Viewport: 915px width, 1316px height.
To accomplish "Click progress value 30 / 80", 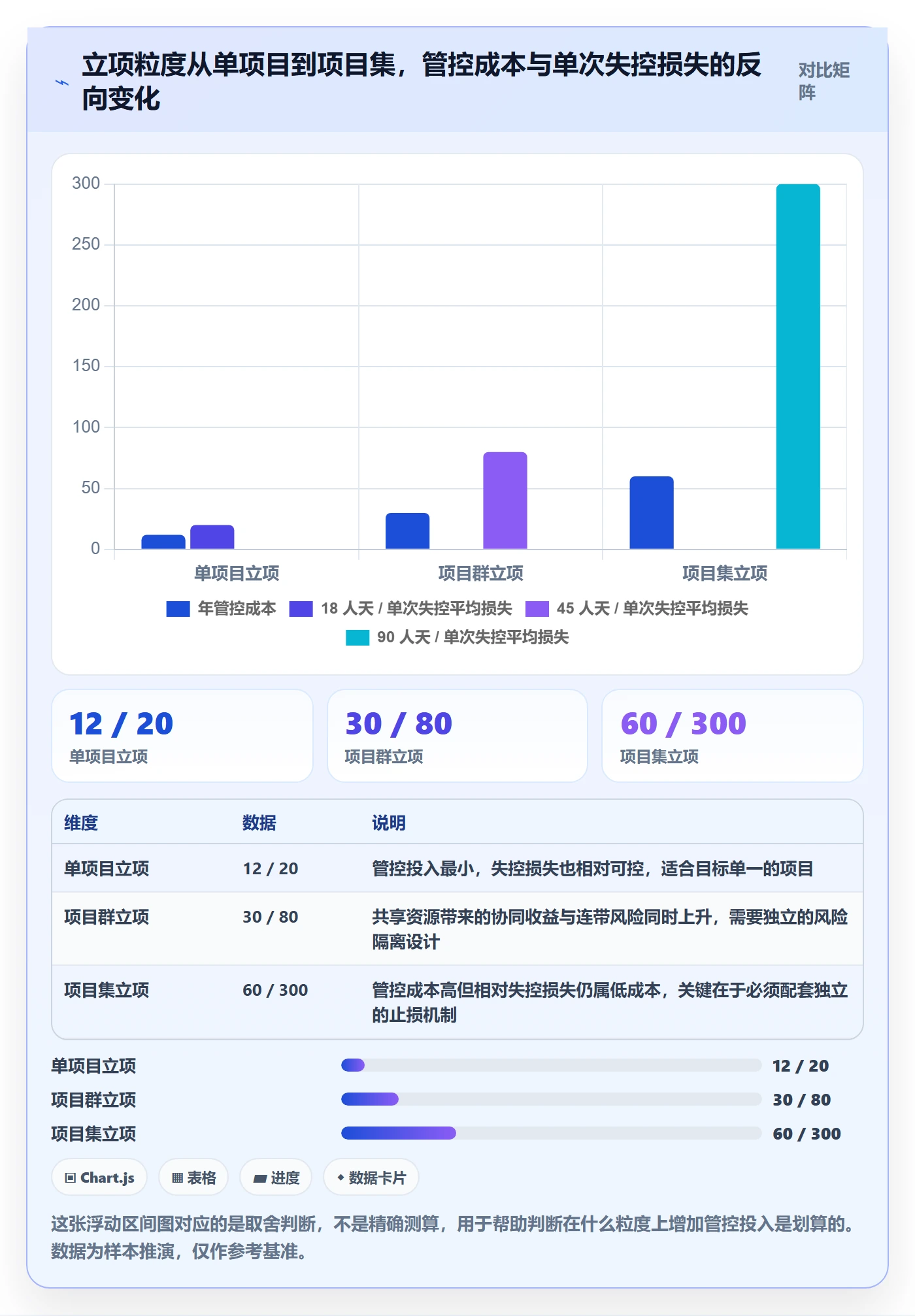I will [x=802, y=1100].
